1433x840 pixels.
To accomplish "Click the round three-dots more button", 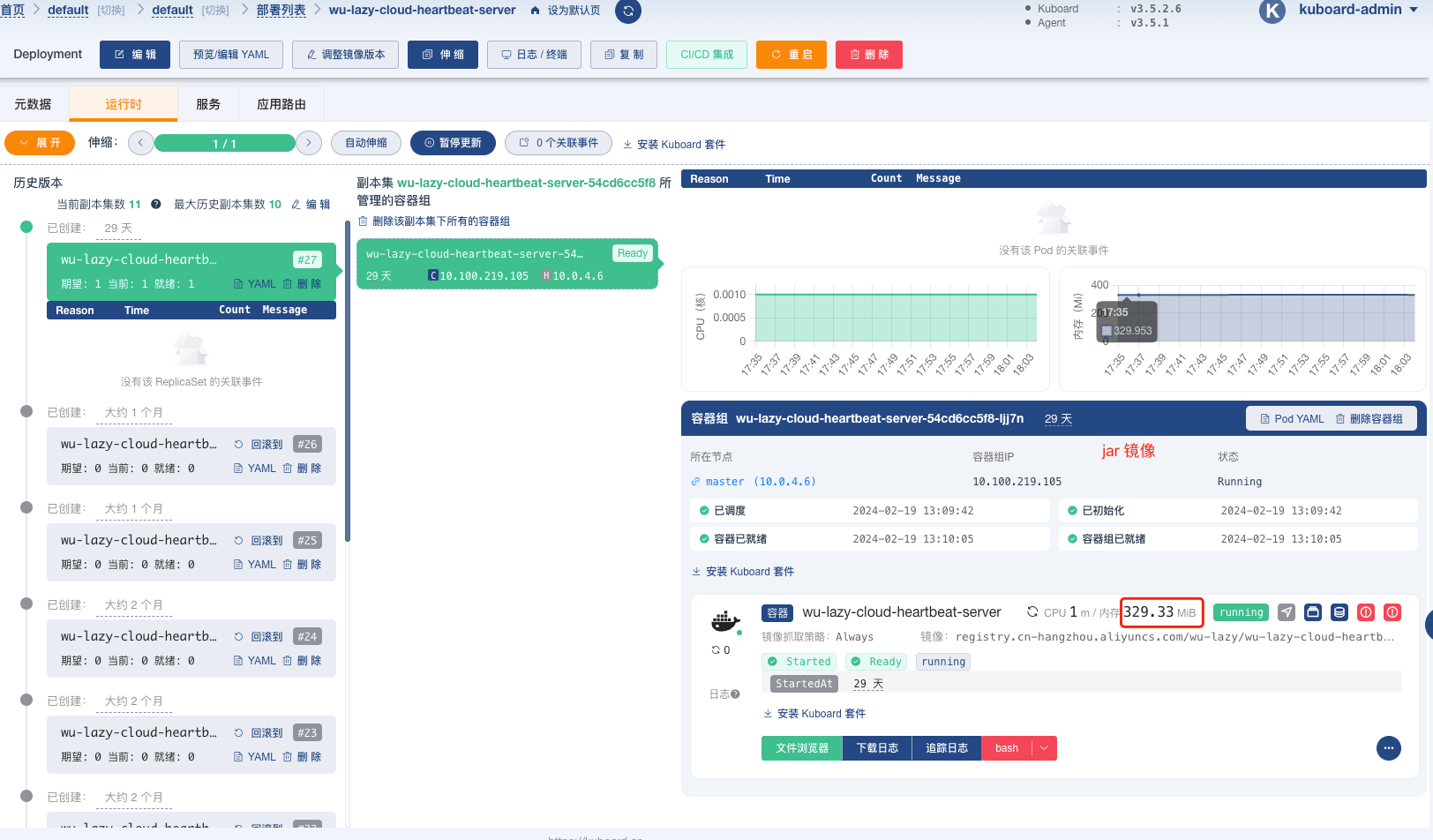I will tap(1388, 748).
